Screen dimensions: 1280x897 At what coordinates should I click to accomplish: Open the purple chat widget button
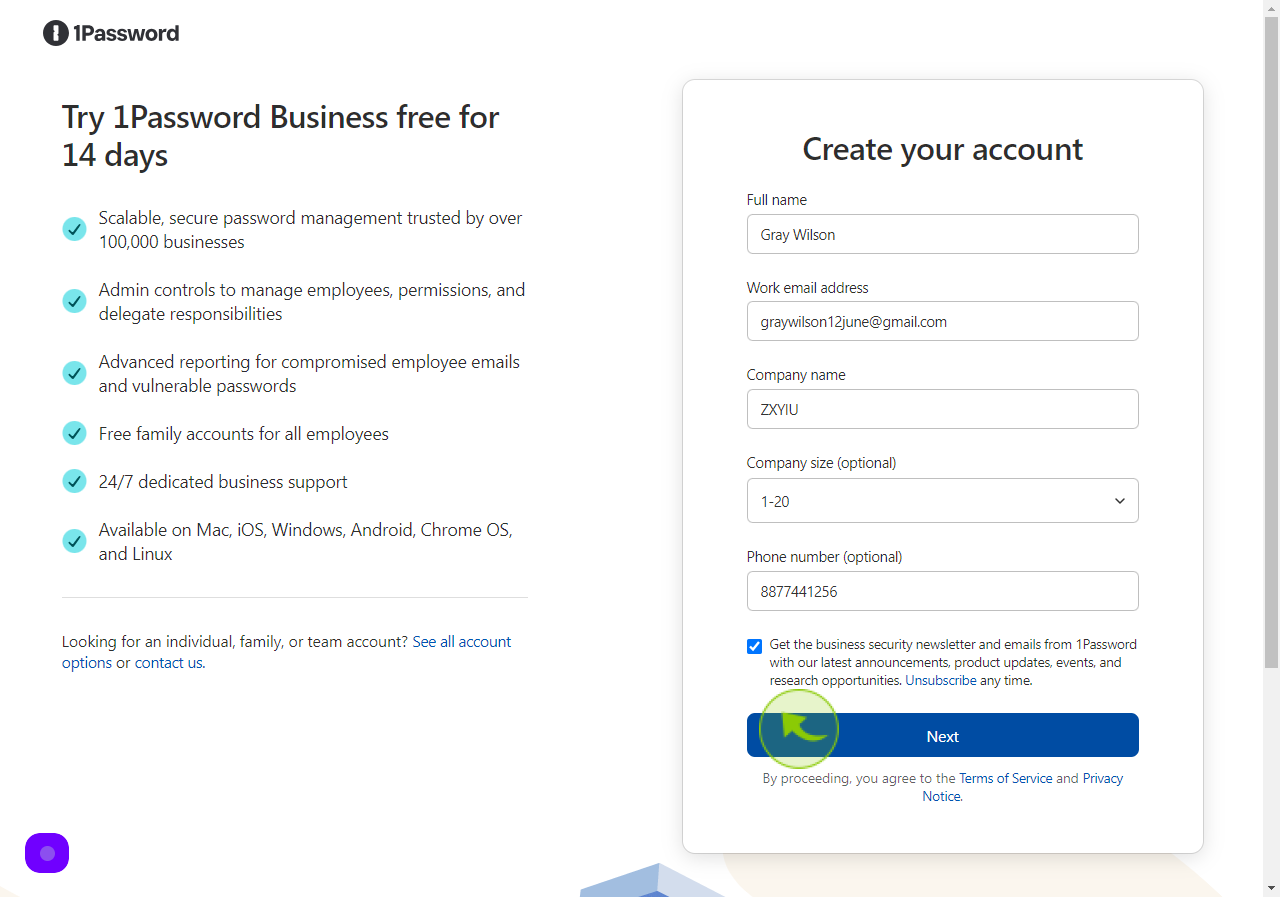[47, 853]
